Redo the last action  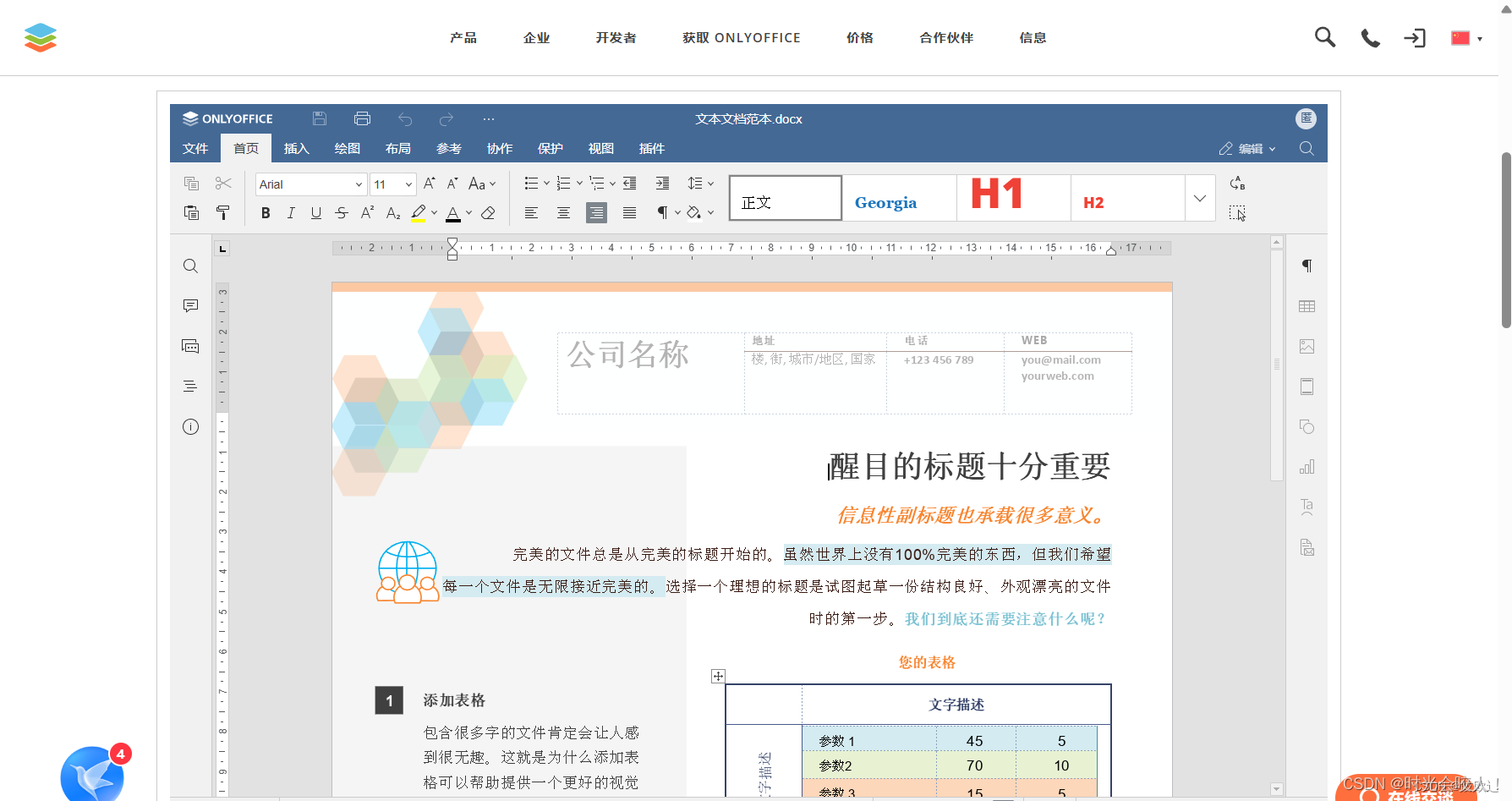click(446, 118)
